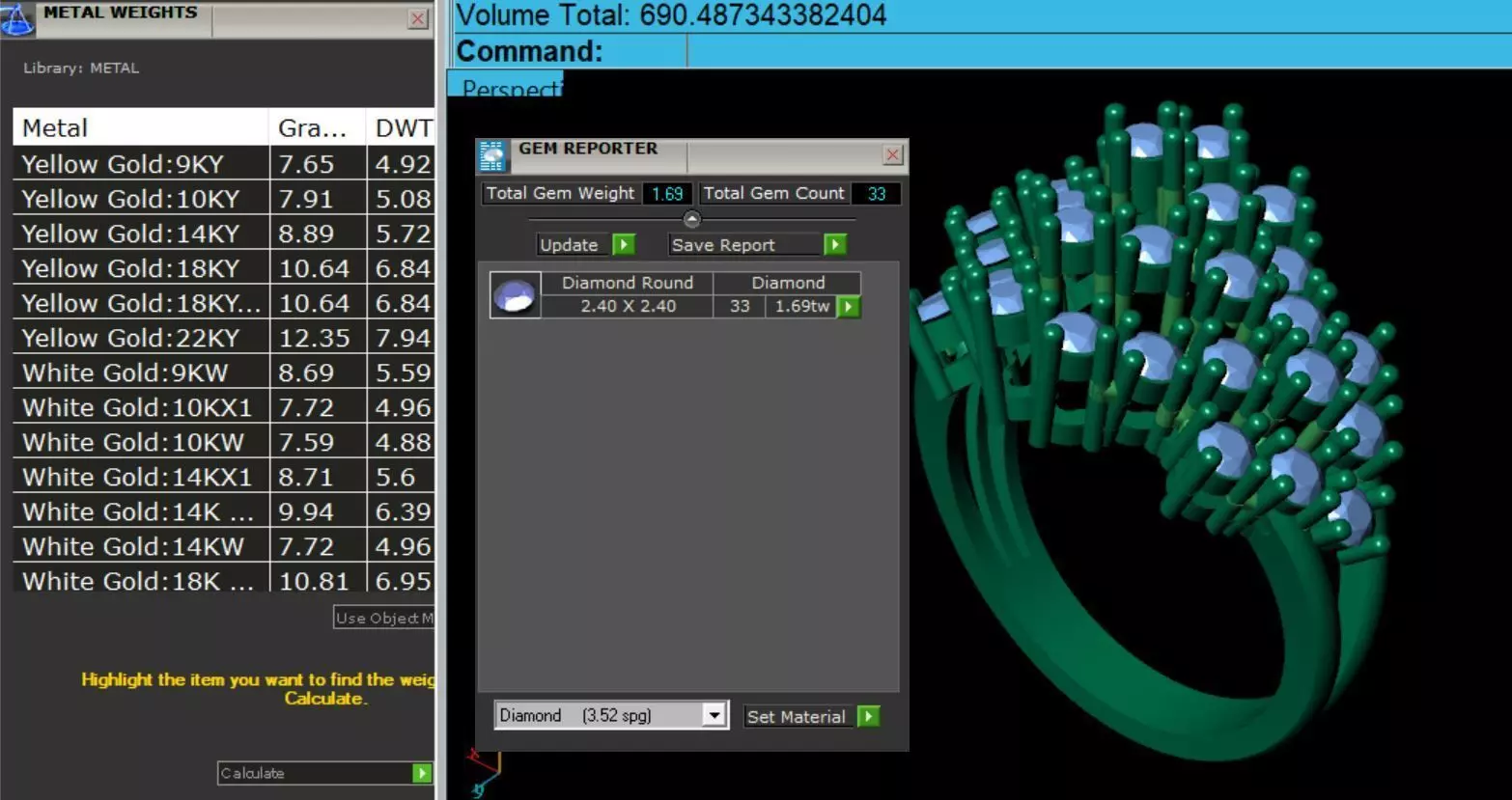Select the White Gold:18K ... row

[x=223, y=579]
